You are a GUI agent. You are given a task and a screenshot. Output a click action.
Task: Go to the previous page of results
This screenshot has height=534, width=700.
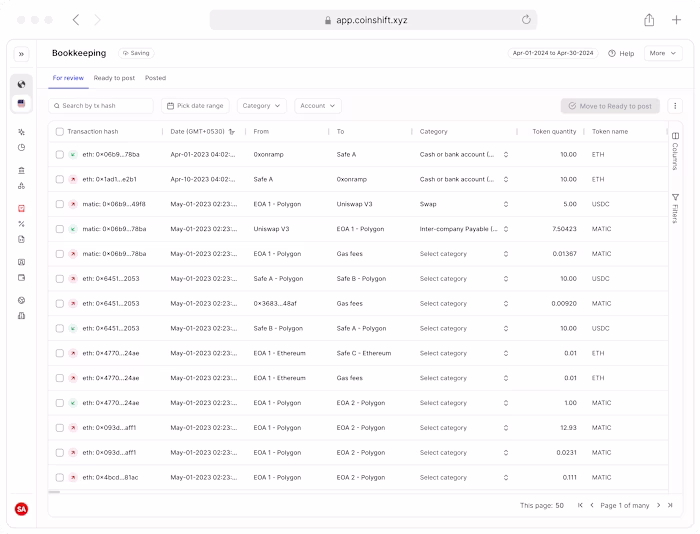tap(592, 505)
